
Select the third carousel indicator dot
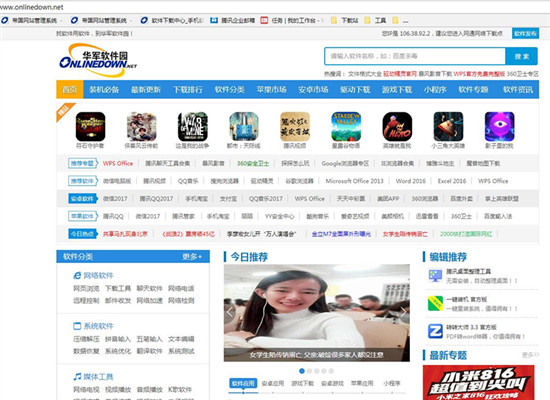(x=316, y=371)
